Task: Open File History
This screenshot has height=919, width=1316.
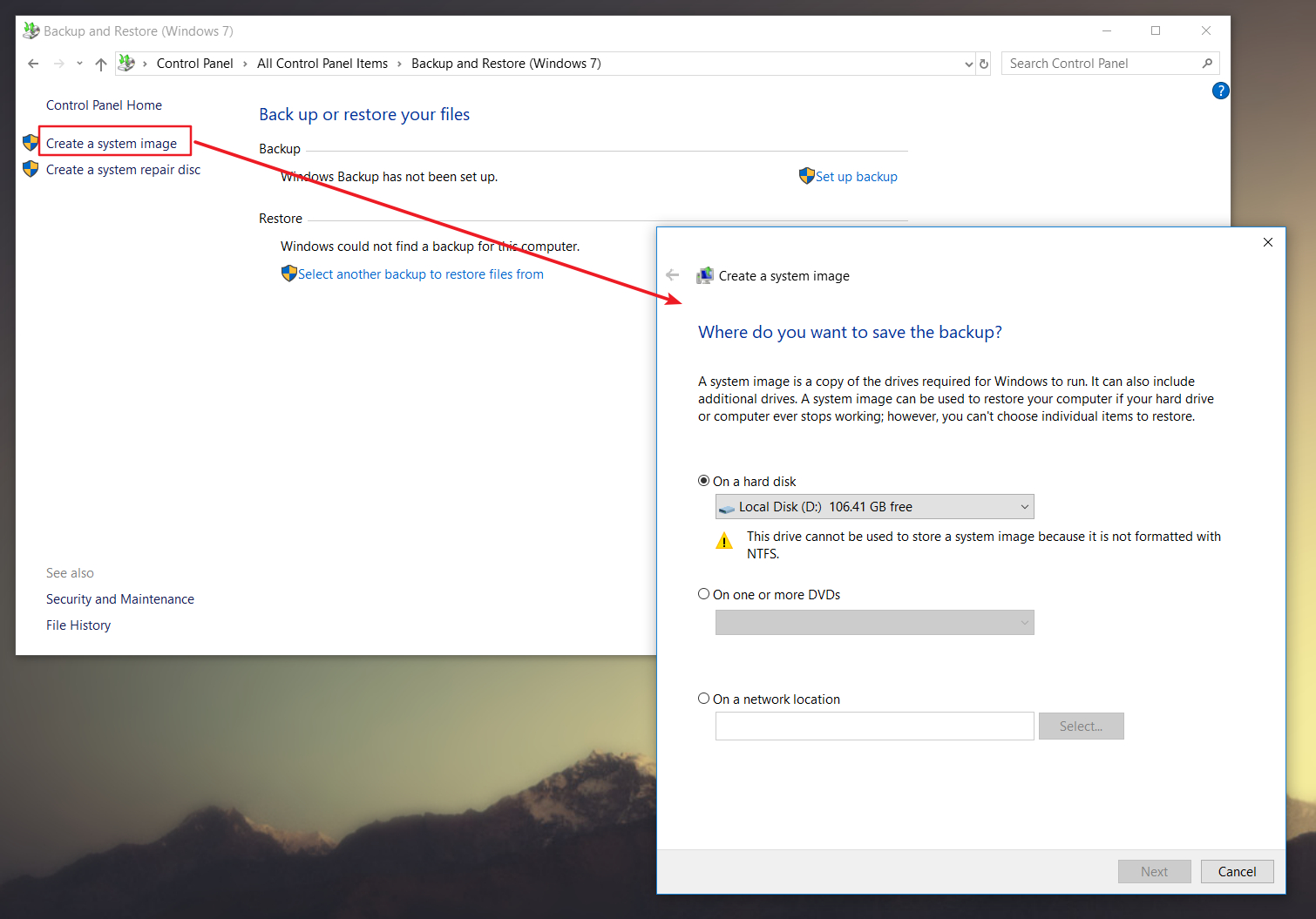Action: pos(78,625)
